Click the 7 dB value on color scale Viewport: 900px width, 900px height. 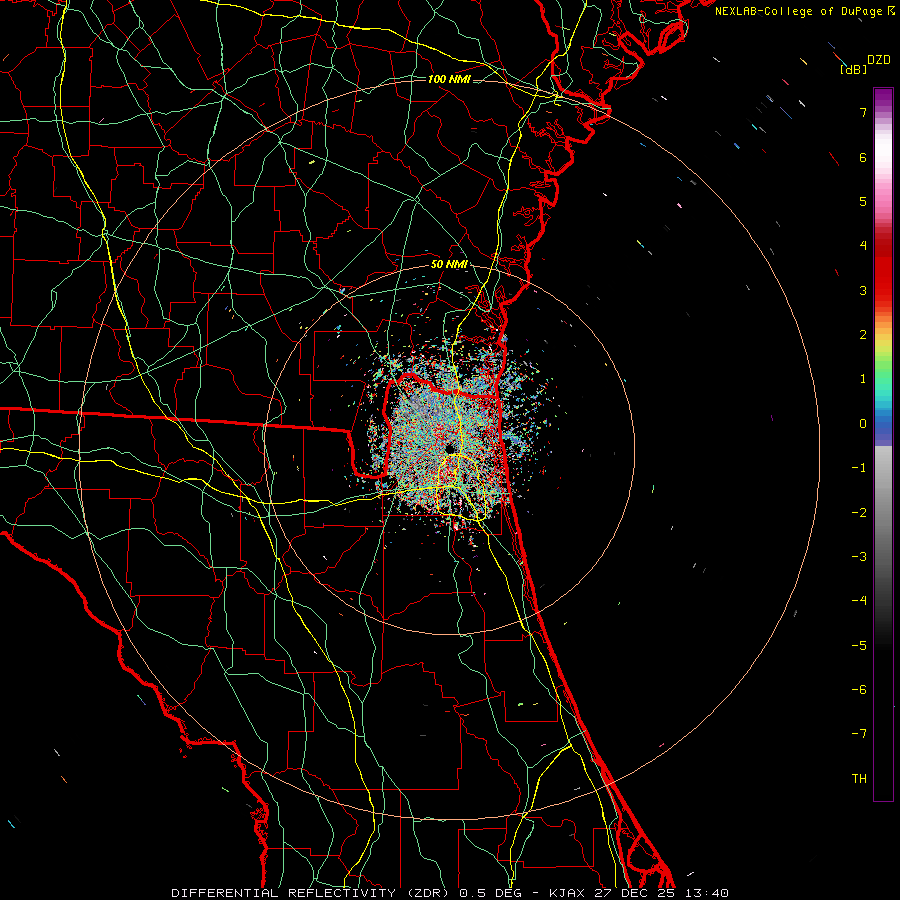point(863,112)
